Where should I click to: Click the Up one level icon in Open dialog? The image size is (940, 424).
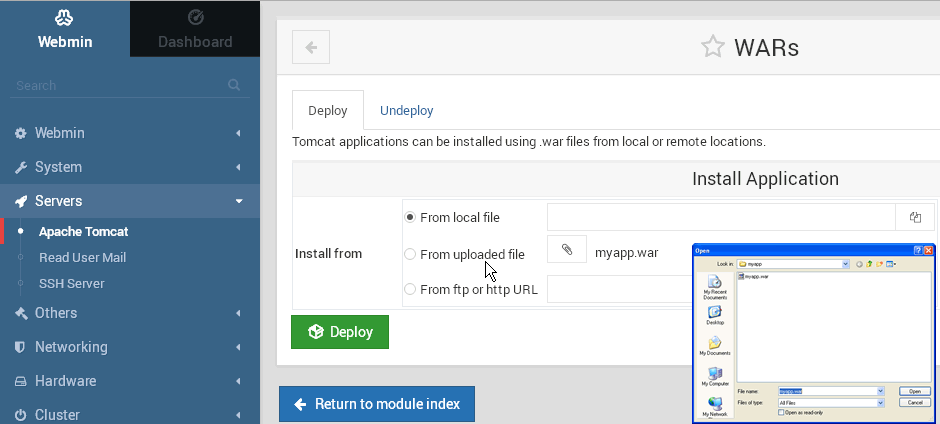click(x=869, y=264)
